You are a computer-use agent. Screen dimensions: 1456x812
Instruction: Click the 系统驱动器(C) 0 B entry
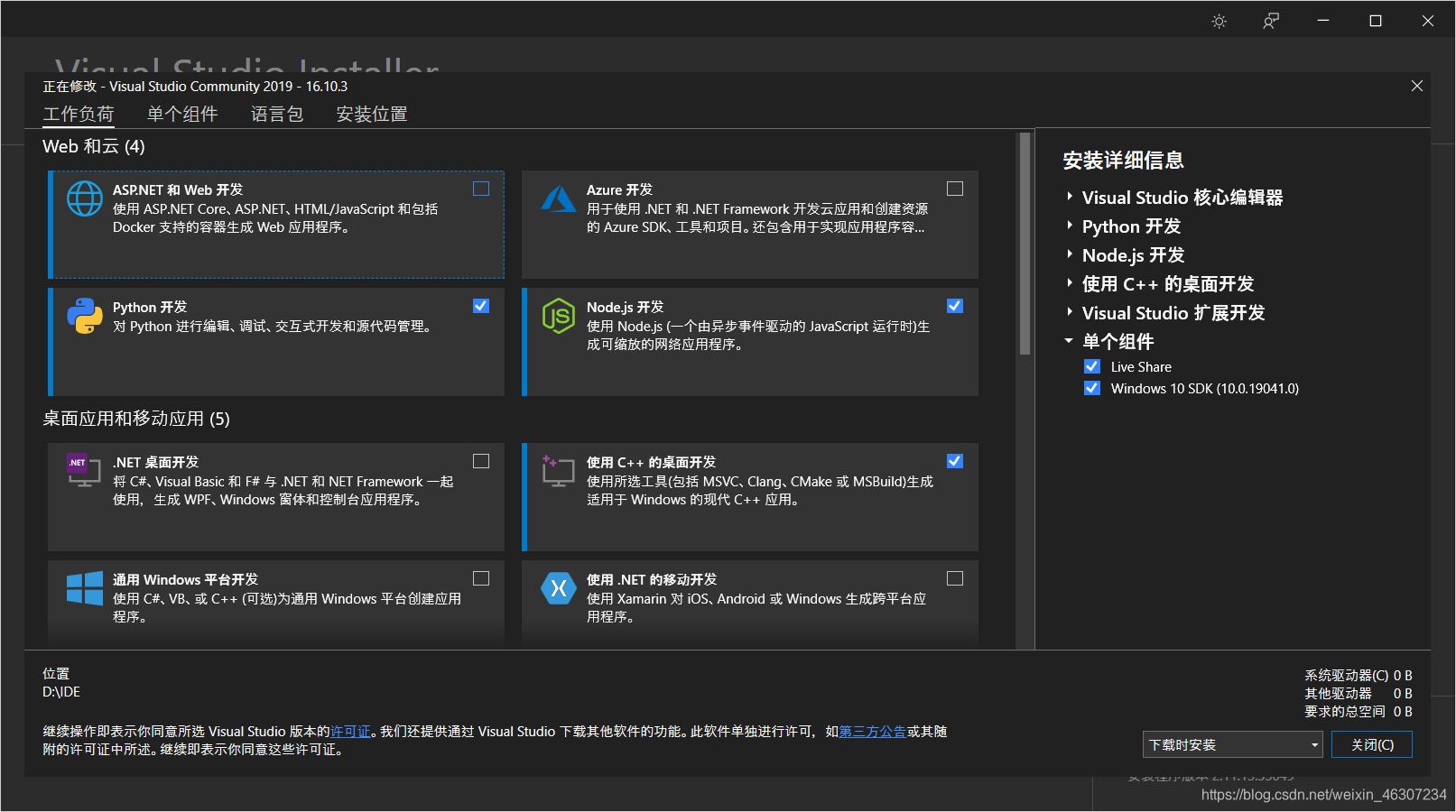1359,676
